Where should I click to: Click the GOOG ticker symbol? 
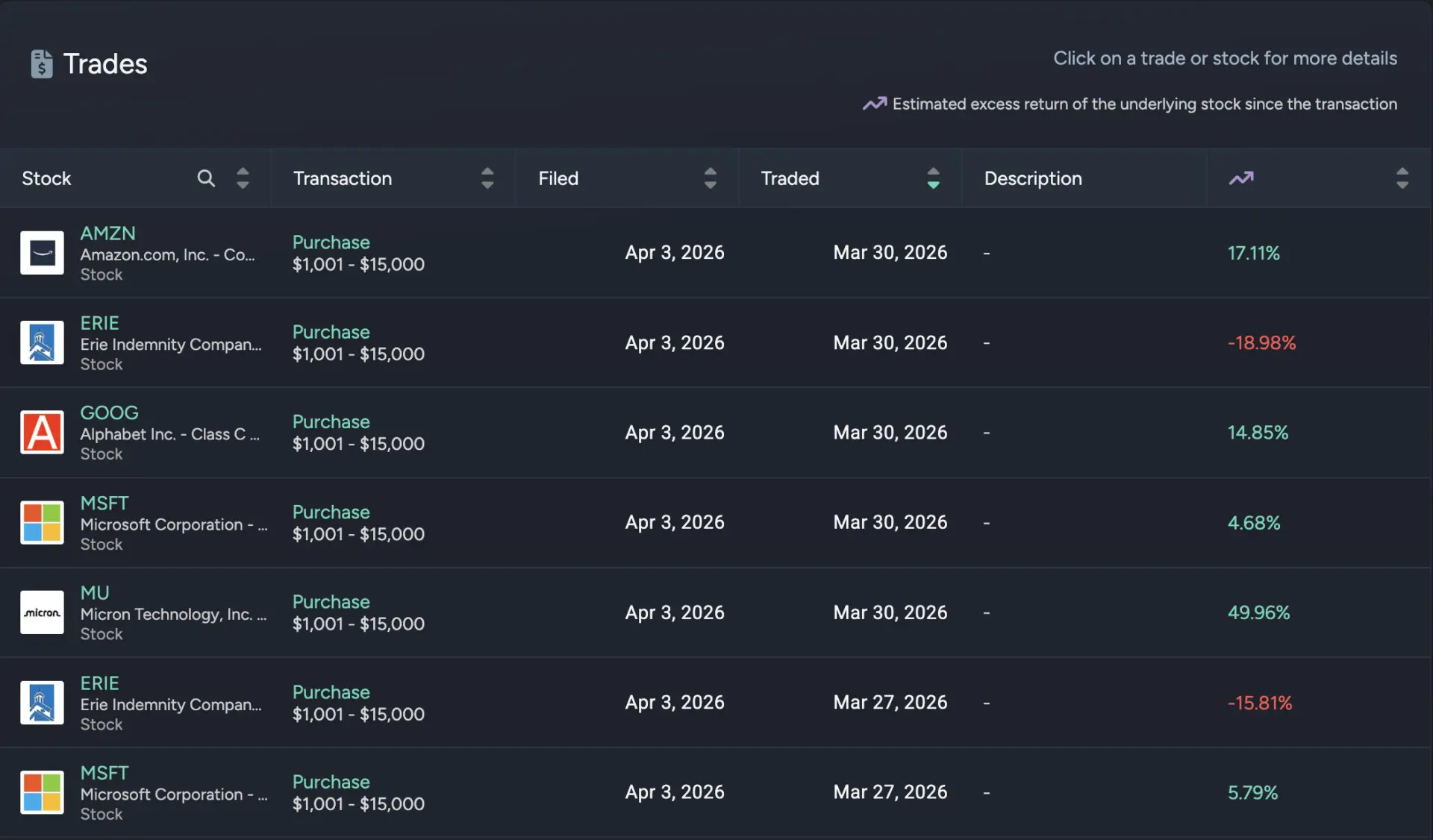click(109, 413)
